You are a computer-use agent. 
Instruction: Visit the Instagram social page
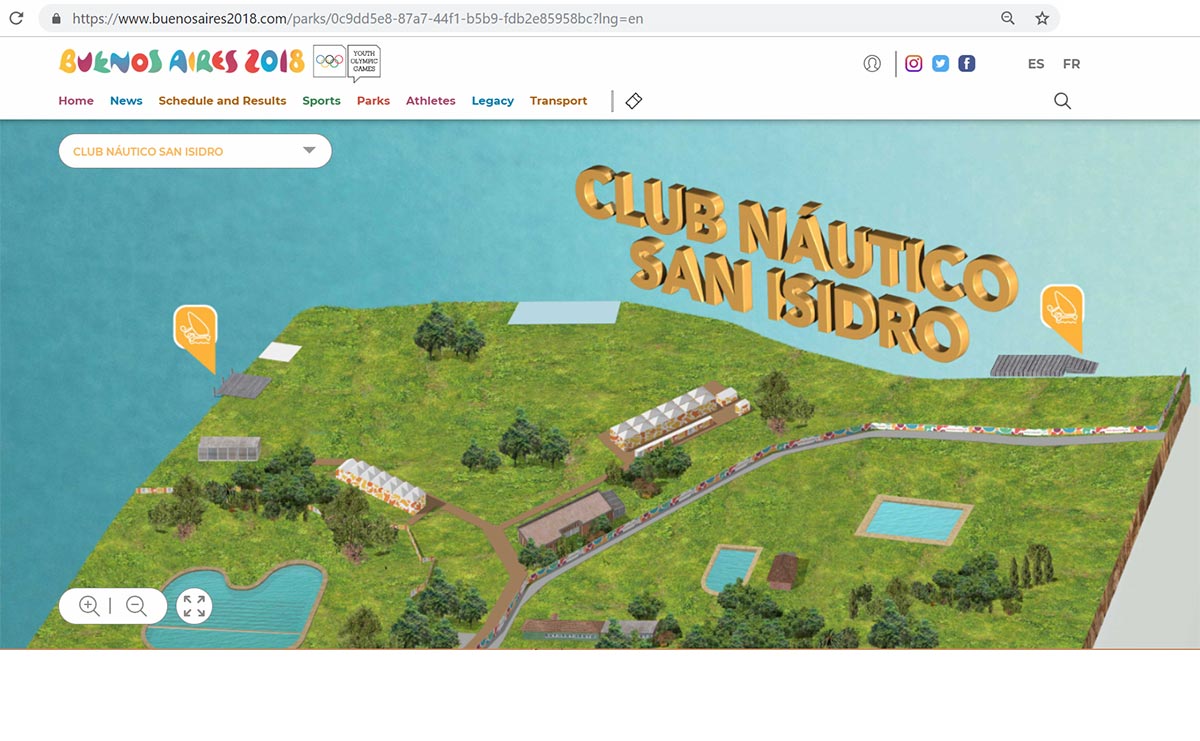(x=913, y=63)
